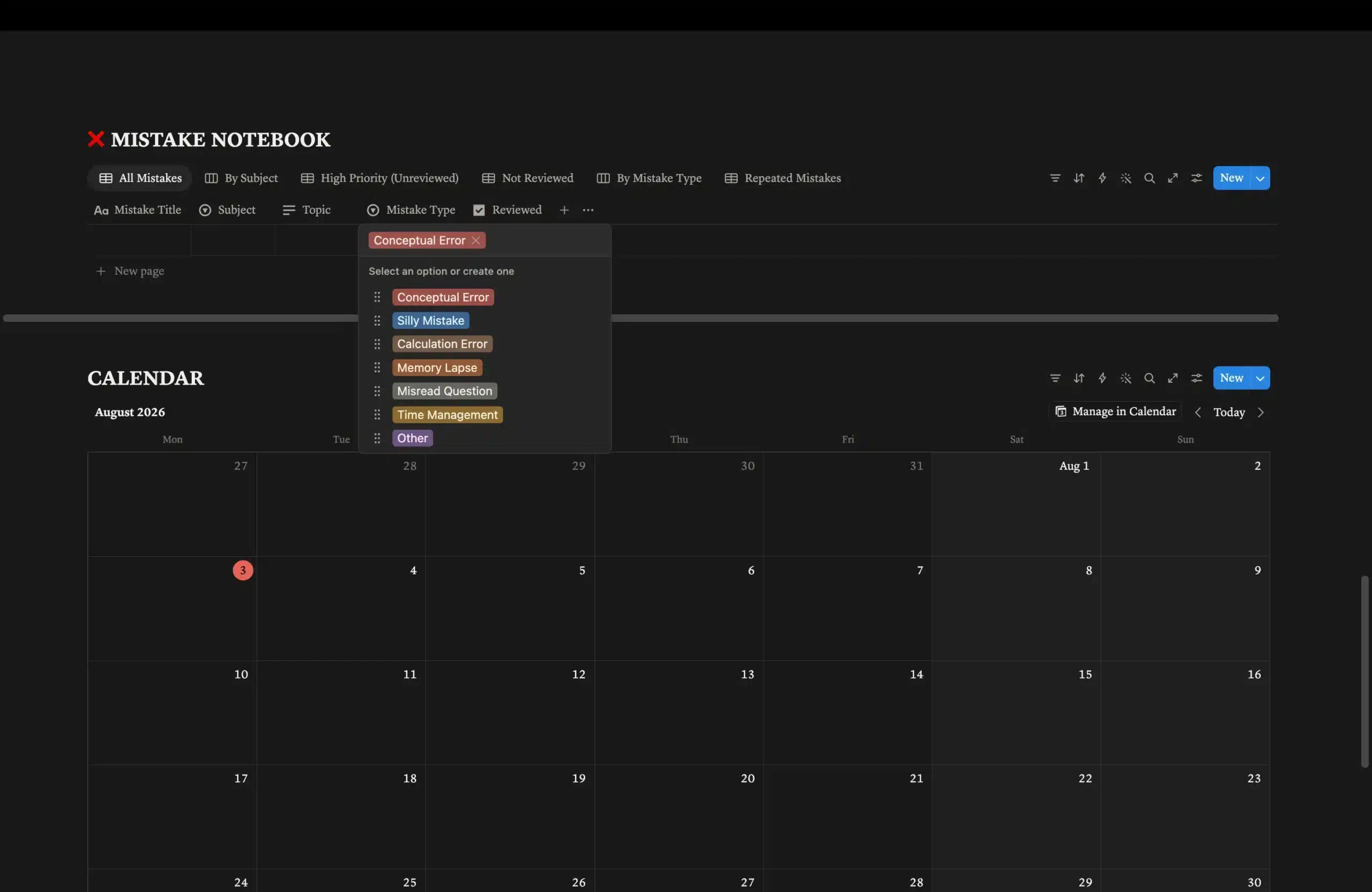Viewport: 1372px width, 892px height.
Task: Click the Mistake Title column header
Action: (138, 211)
